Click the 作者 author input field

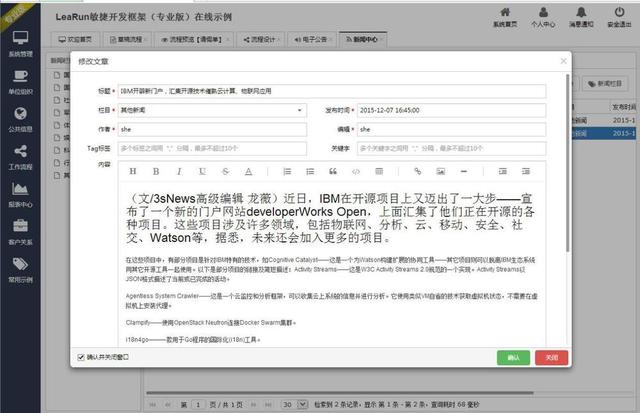click(212, 129)
